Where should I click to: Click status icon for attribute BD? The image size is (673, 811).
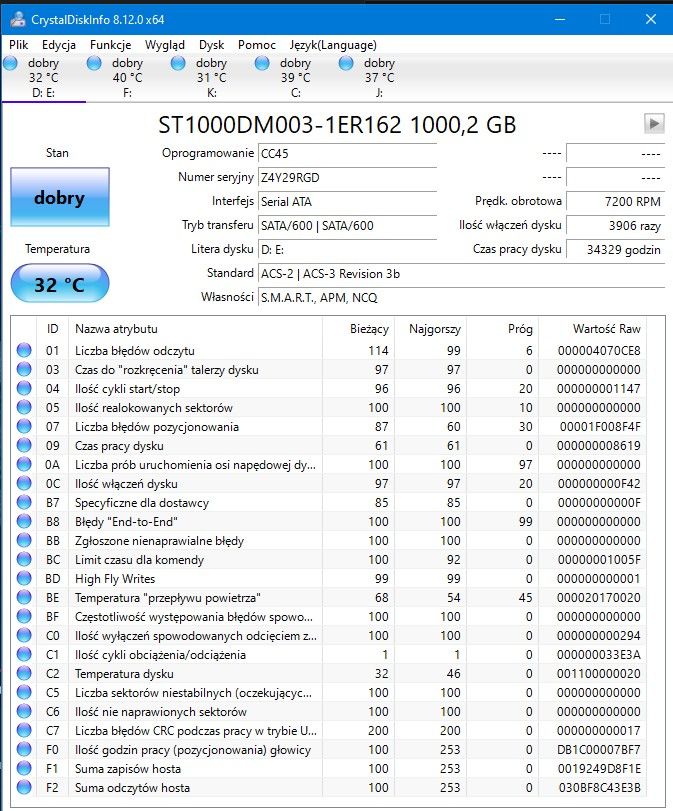(x=24, y=578)
